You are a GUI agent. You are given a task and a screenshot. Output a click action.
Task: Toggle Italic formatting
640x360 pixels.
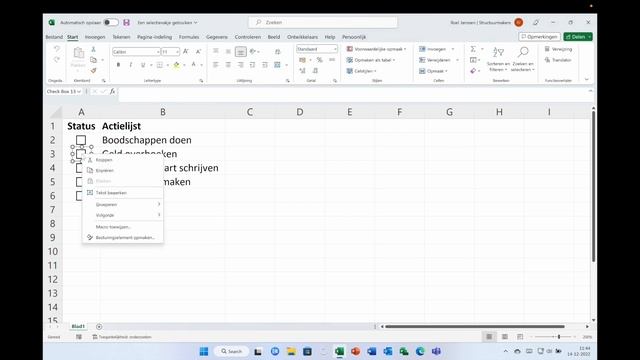pos(131,64)
